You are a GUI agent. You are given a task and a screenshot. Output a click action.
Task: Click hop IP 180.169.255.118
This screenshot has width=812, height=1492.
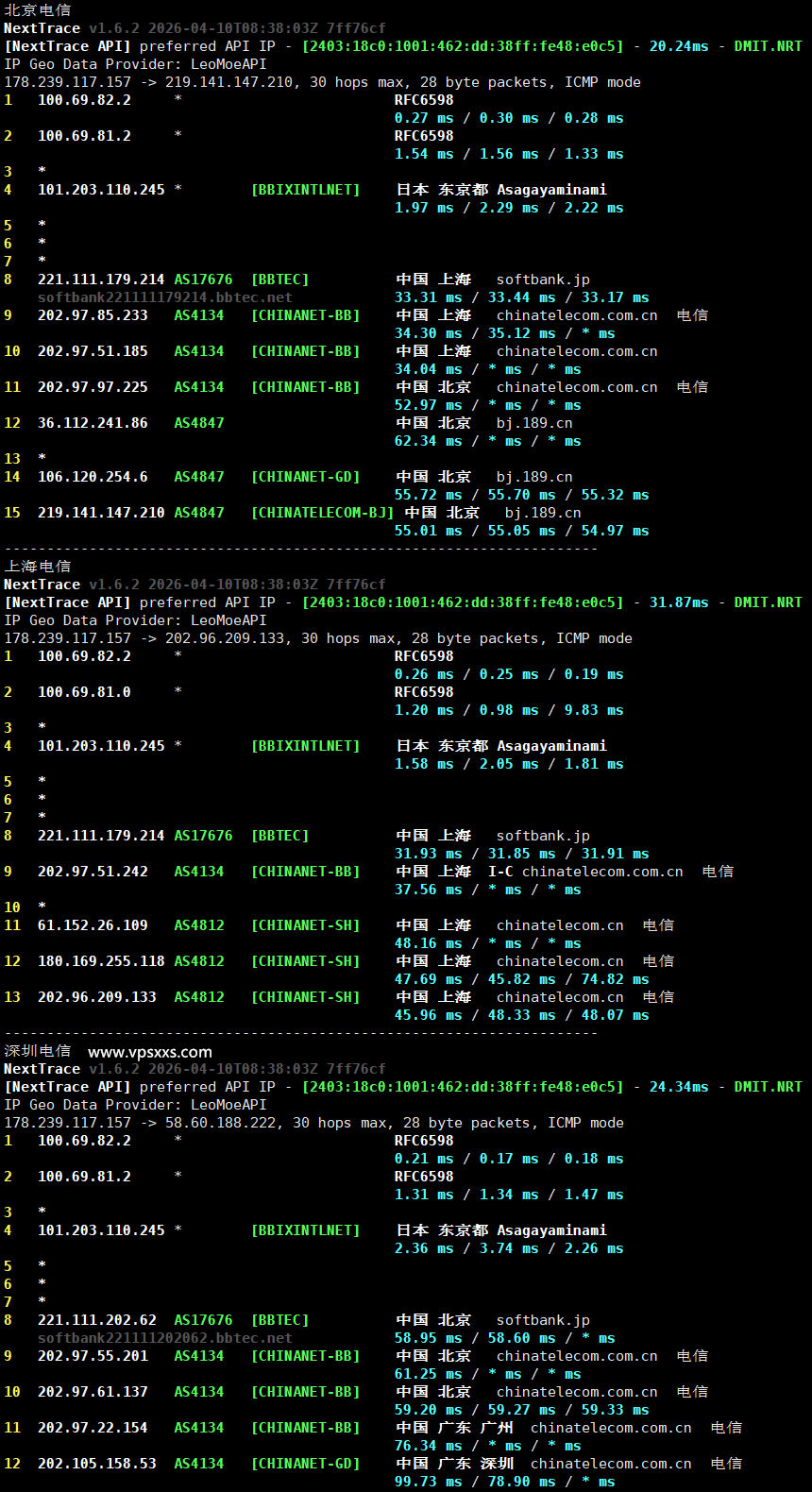tap(101, 961)
